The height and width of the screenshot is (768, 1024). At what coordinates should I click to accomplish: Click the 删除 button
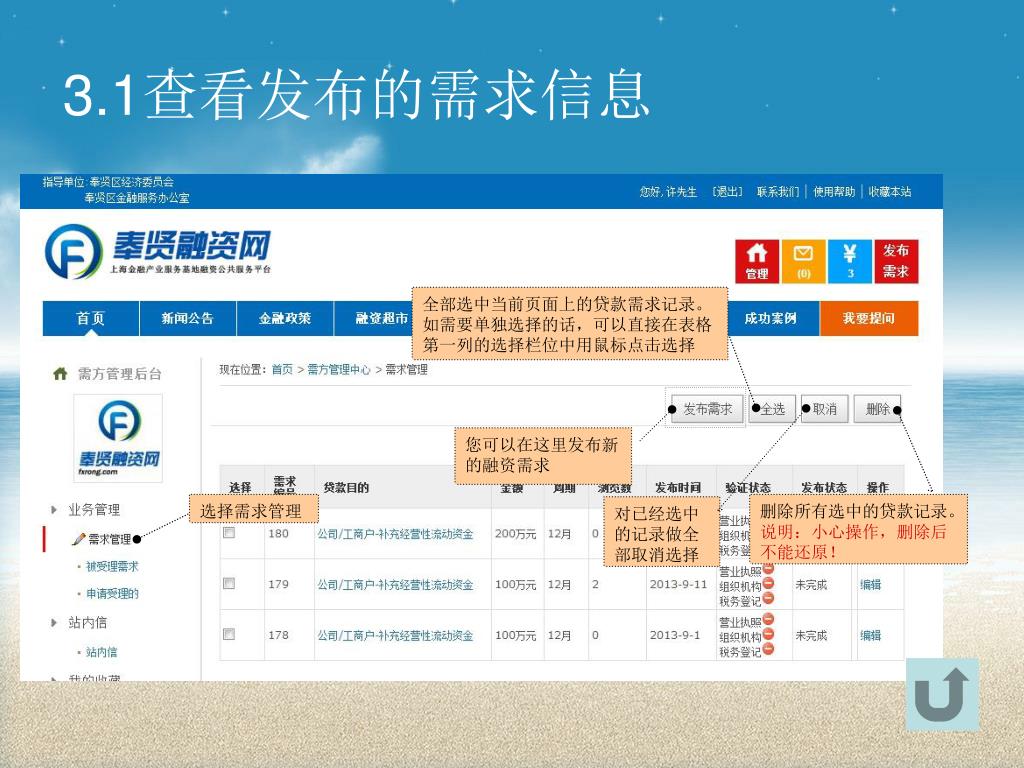(x=877, y=409)
